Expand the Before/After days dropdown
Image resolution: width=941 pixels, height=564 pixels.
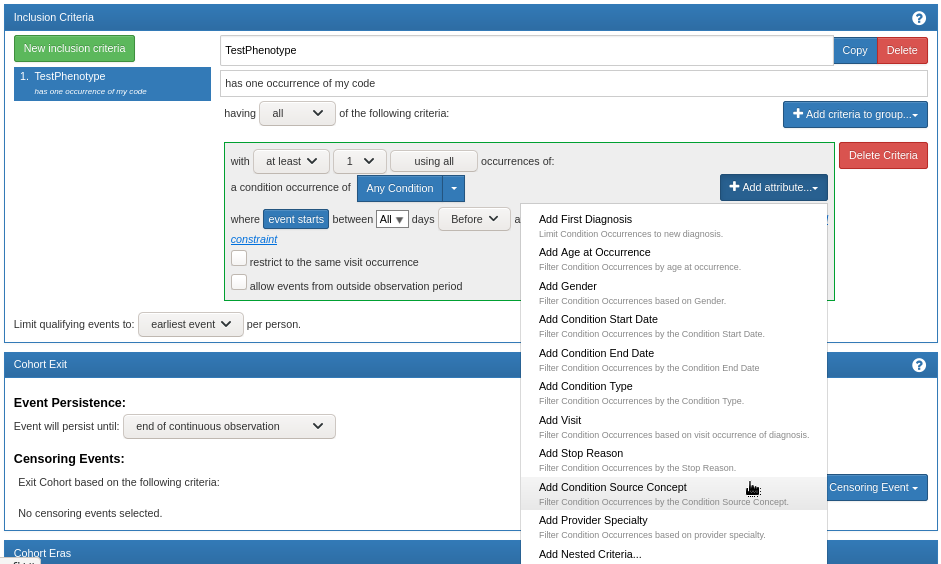click(474, 219)
